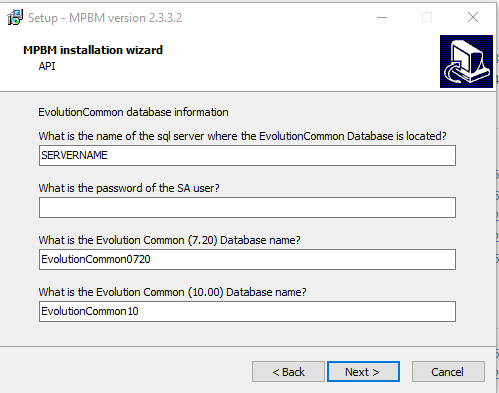Click the computer installation graphic in header
This screenshot has height=393, width=499.
(466, 61)
